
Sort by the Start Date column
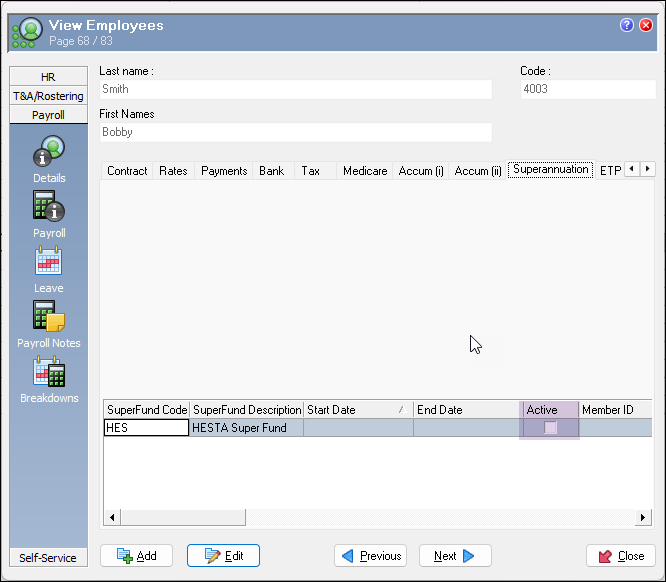coord(358,410)
